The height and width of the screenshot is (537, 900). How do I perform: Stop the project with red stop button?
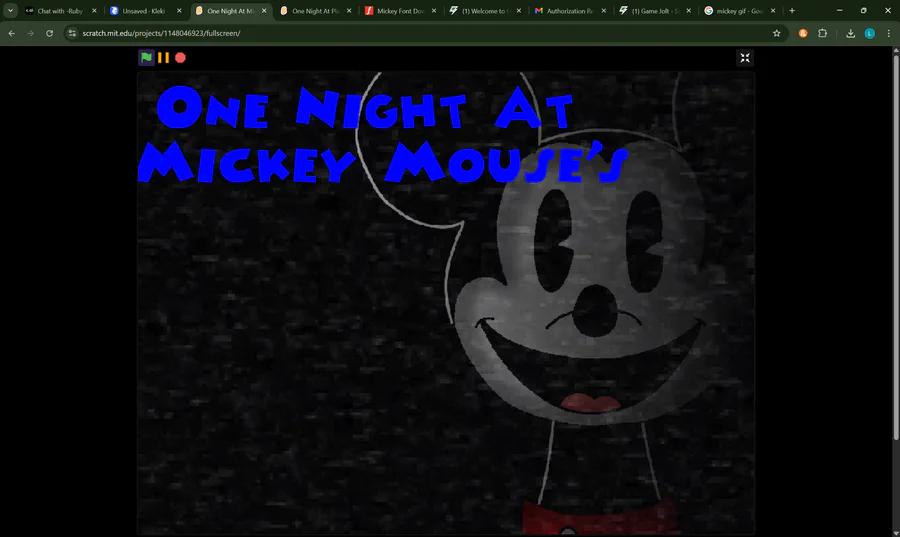coord(180,57)
